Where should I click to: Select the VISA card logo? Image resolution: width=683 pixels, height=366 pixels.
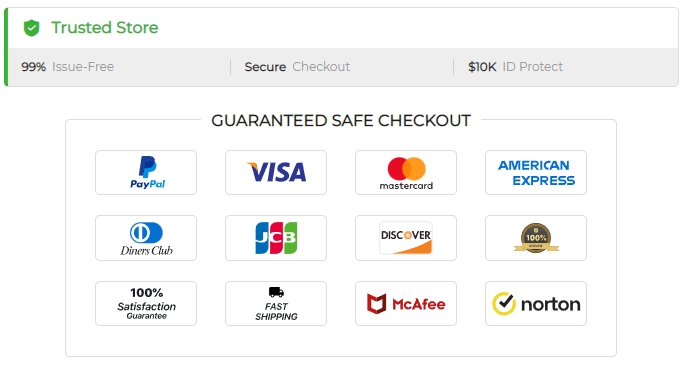coord(276,173)
